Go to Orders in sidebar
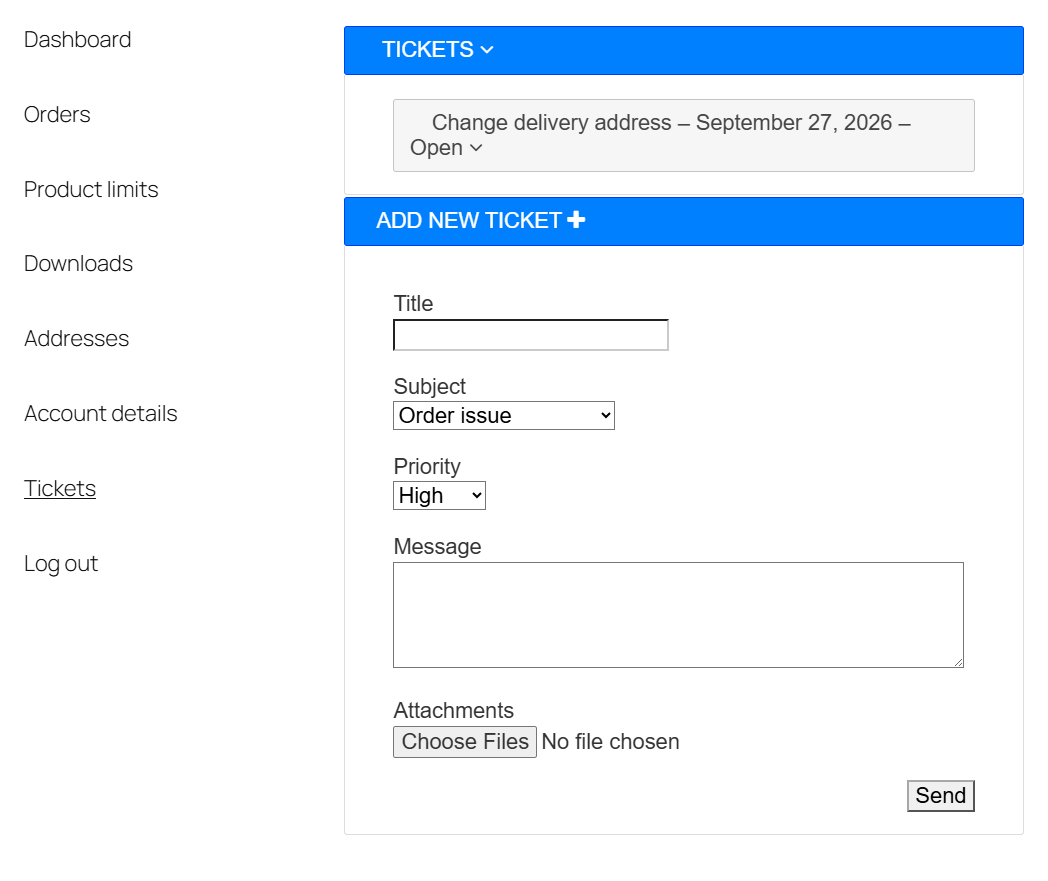This screenshot has height=881, width=1048. [57, 114]
